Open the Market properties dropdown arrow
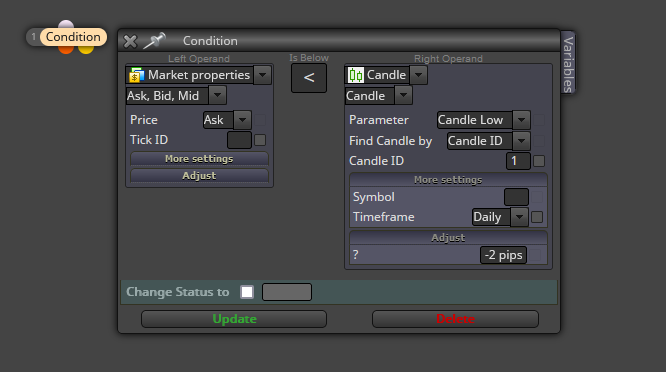Viewport: 666px width, 372px height. [x=262, y=75]
